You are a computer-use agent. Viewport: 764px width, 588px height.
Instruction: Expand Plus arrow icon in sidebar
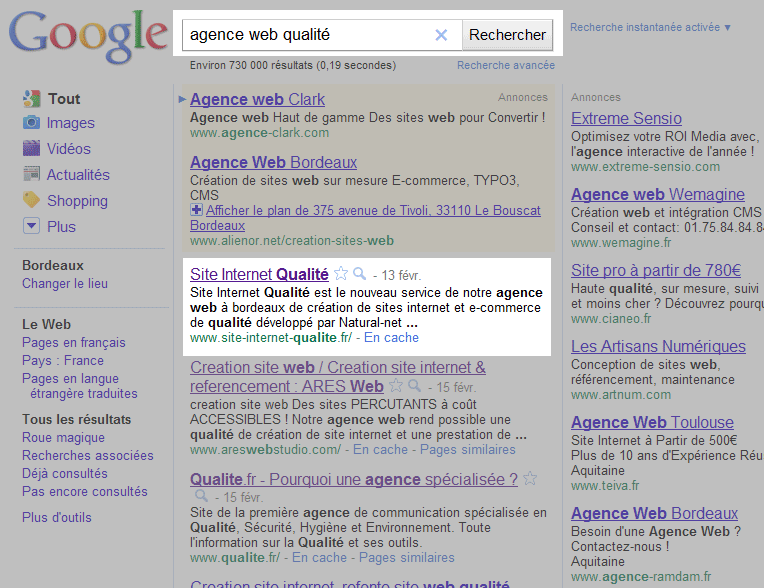click(x=32, y=226)
